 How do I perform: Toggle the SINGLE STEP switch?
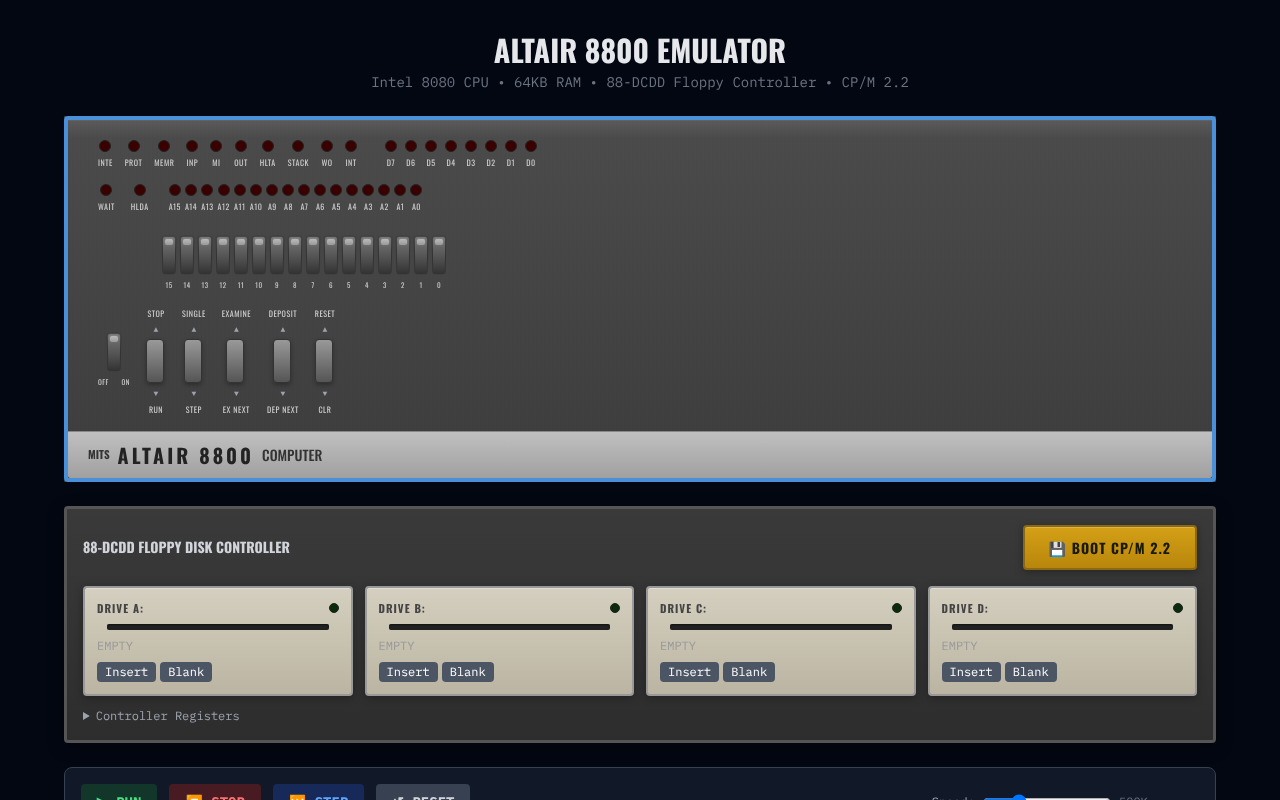coord(193,361)
